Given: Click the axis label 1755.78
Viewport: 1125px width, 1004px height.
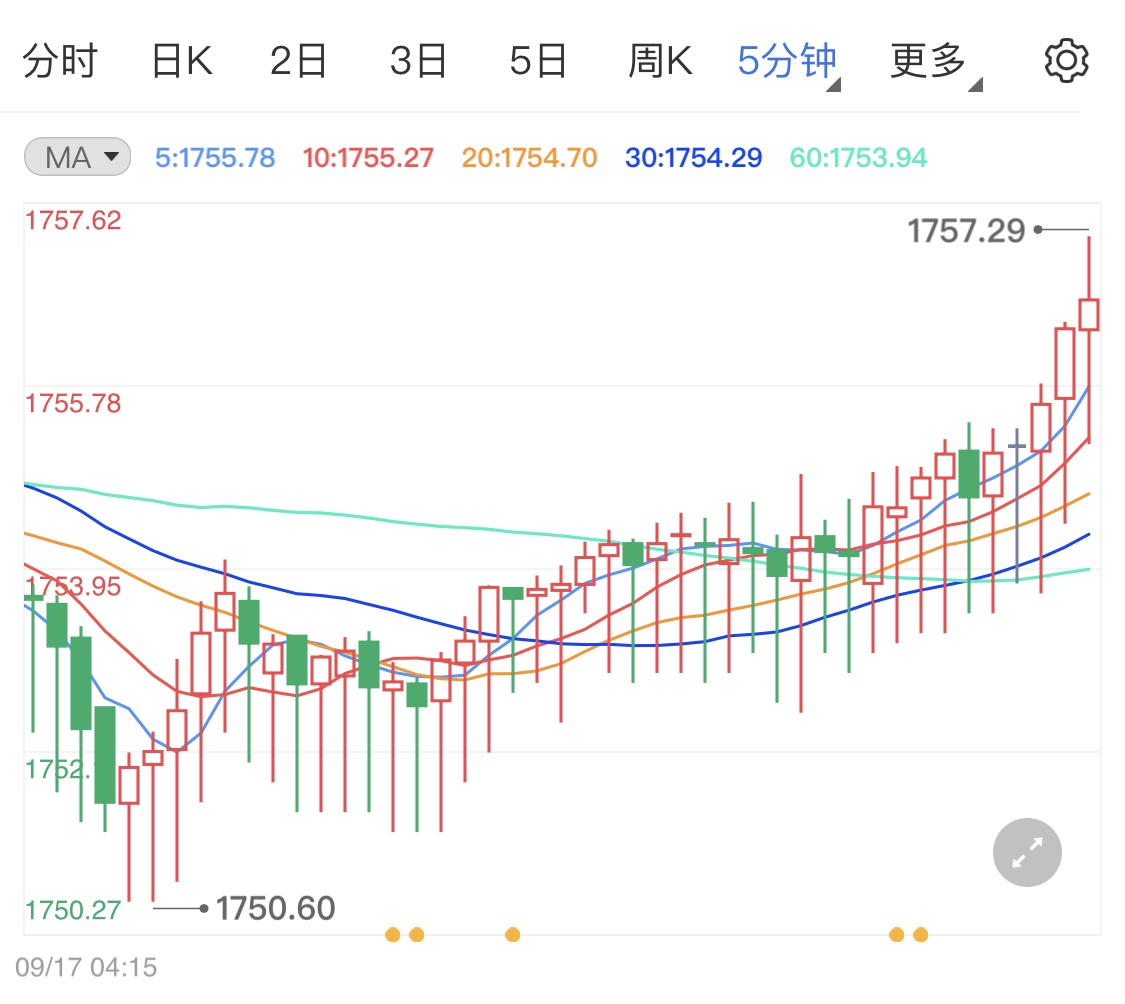Looking at the screenshot, I should pyautogui.click(x=73, y=403).
